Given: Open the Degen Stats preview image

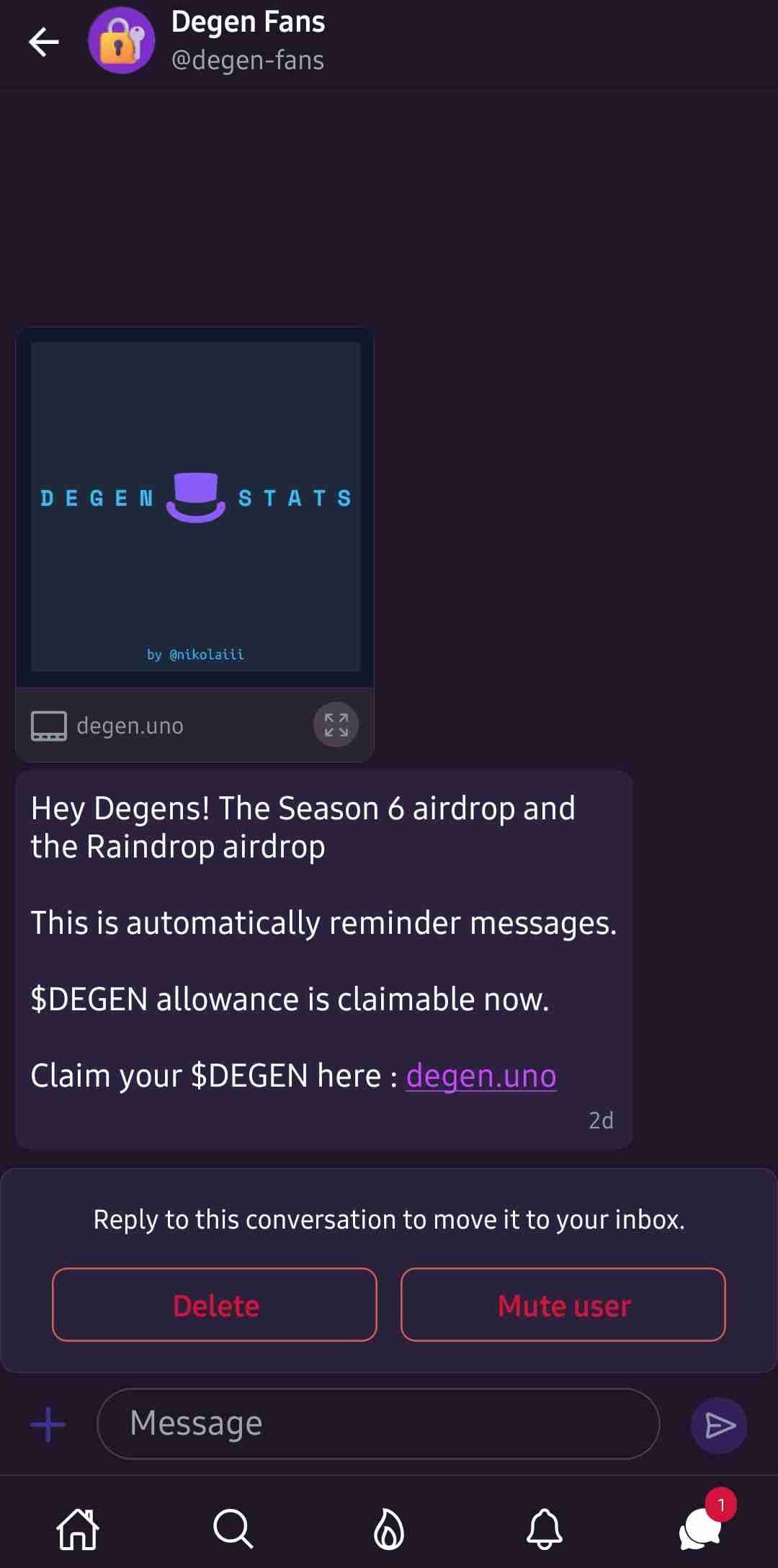Looking at the screenshot, I should coord(195,507).
